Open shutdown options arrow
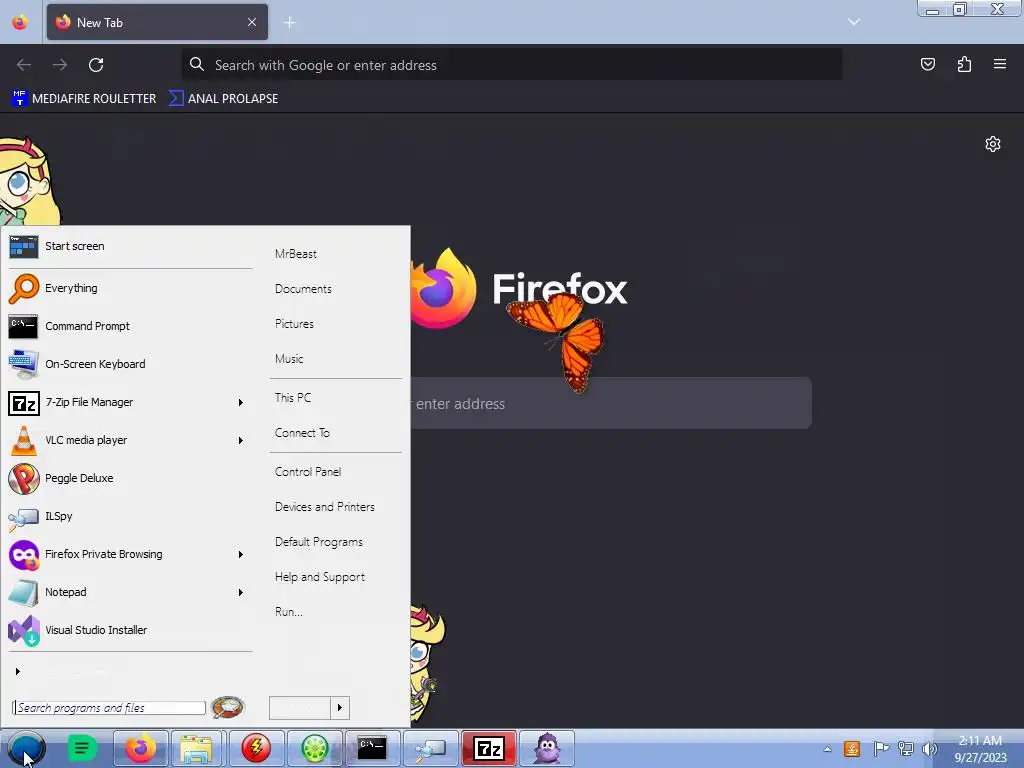This screenshot has width=1024, height=768. click(340, 708)
